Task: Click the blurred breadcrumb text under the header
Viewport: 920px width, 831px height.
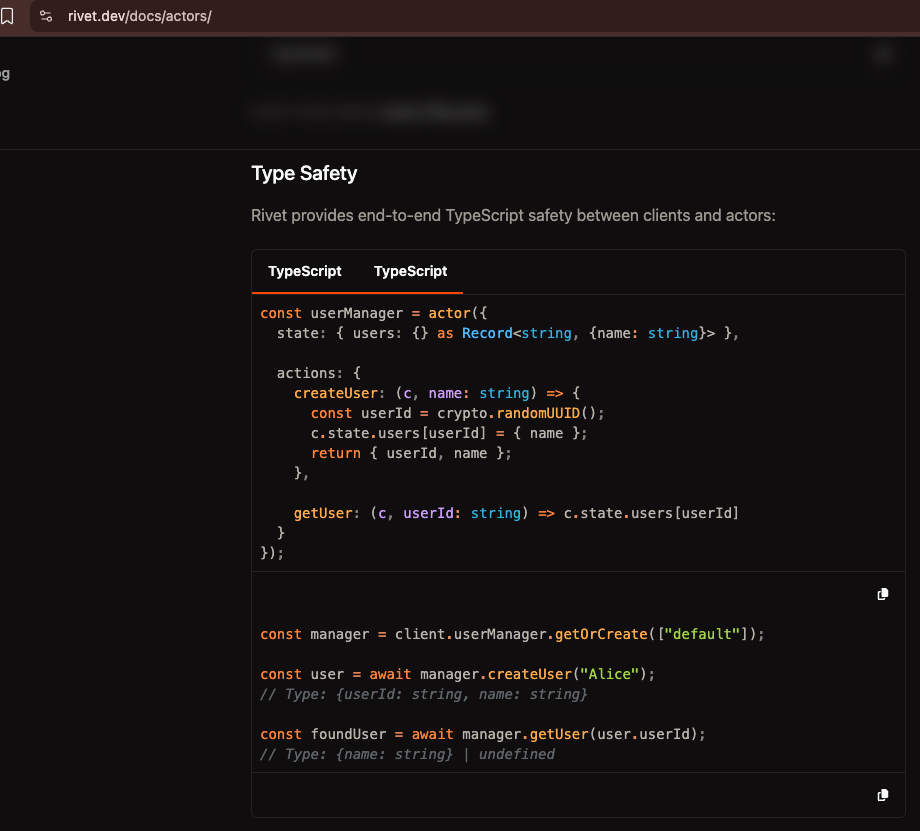Action: coord(434,113)
